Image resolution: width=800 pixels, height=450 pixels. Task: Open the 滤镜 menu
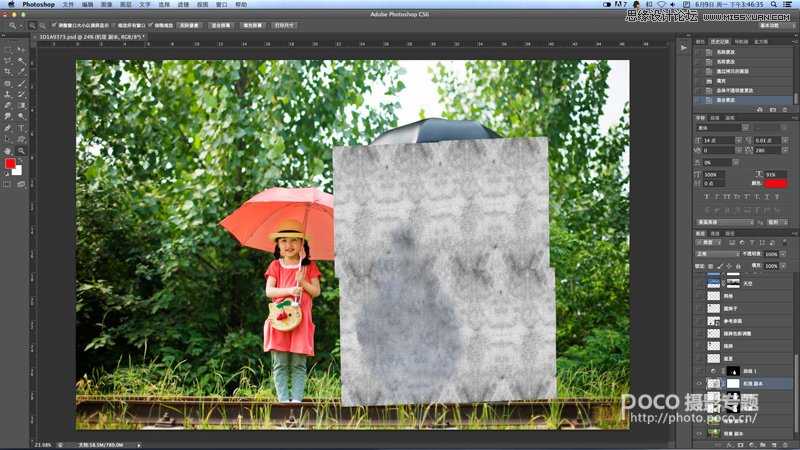tap(183, 4)
